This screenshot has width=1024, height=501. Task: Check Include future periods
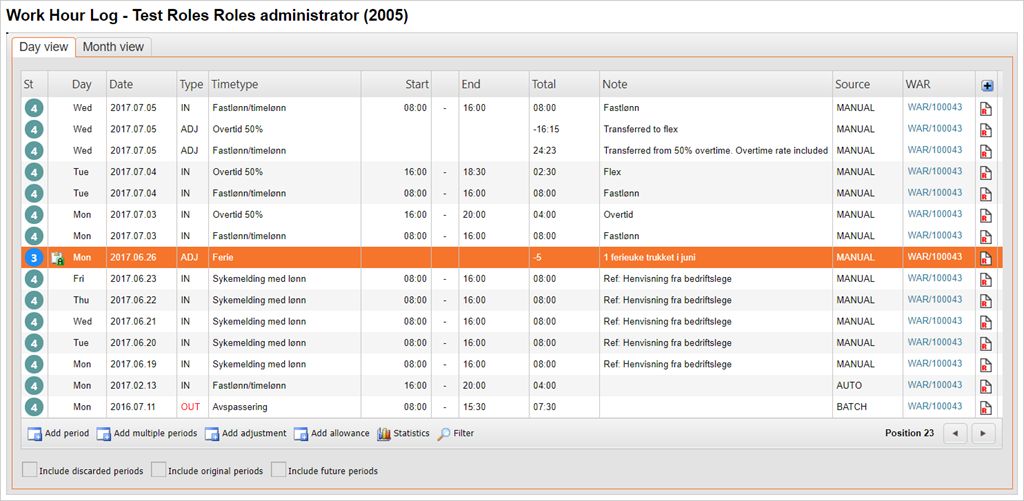[279, 470]
